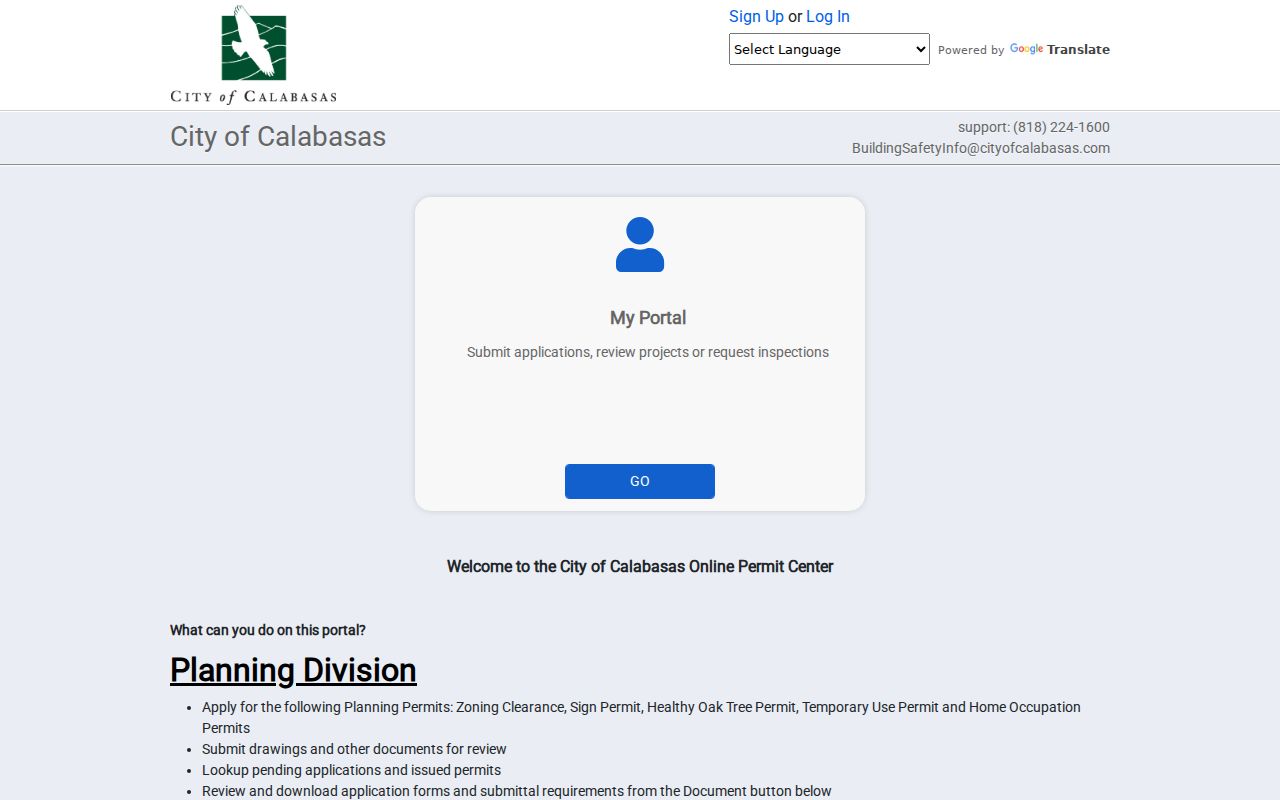Click the Sign Up link
Image resolution: width=1280 pixels, height=800 pixels.
[756, 16]
